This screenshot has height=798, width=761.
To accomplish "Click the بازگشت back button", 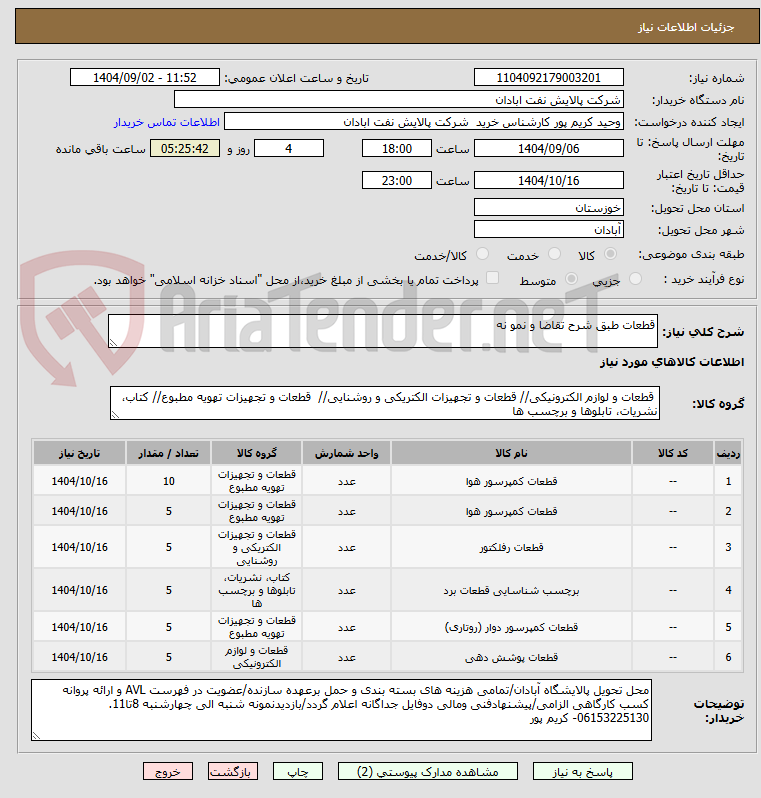I will point(233,772).
